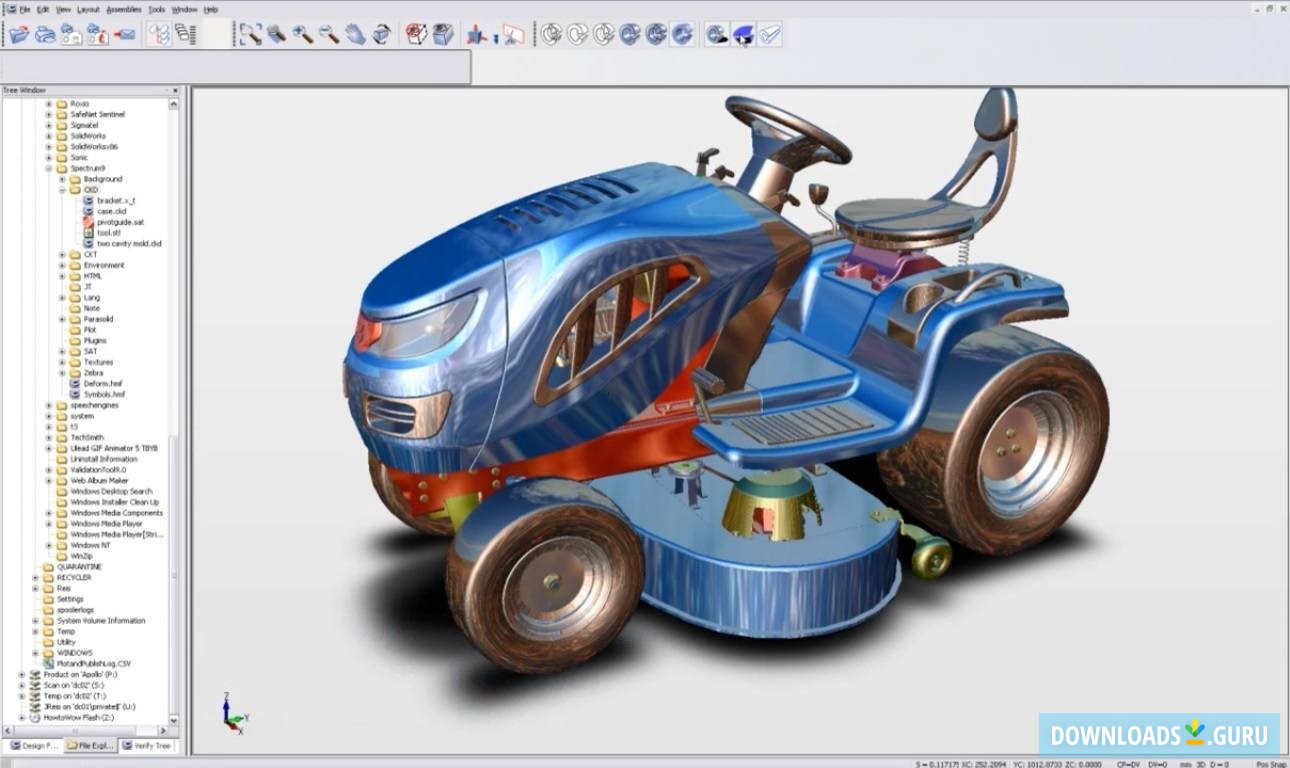Click the sixth render mode icon
Image resolution: width=1290 pixels, height=768 pixels.
682,34
